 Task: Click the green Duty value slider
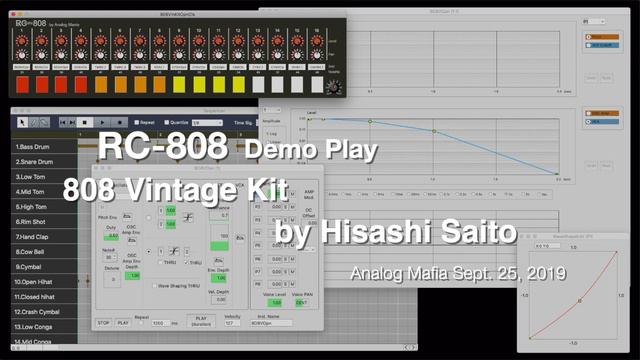111,236
